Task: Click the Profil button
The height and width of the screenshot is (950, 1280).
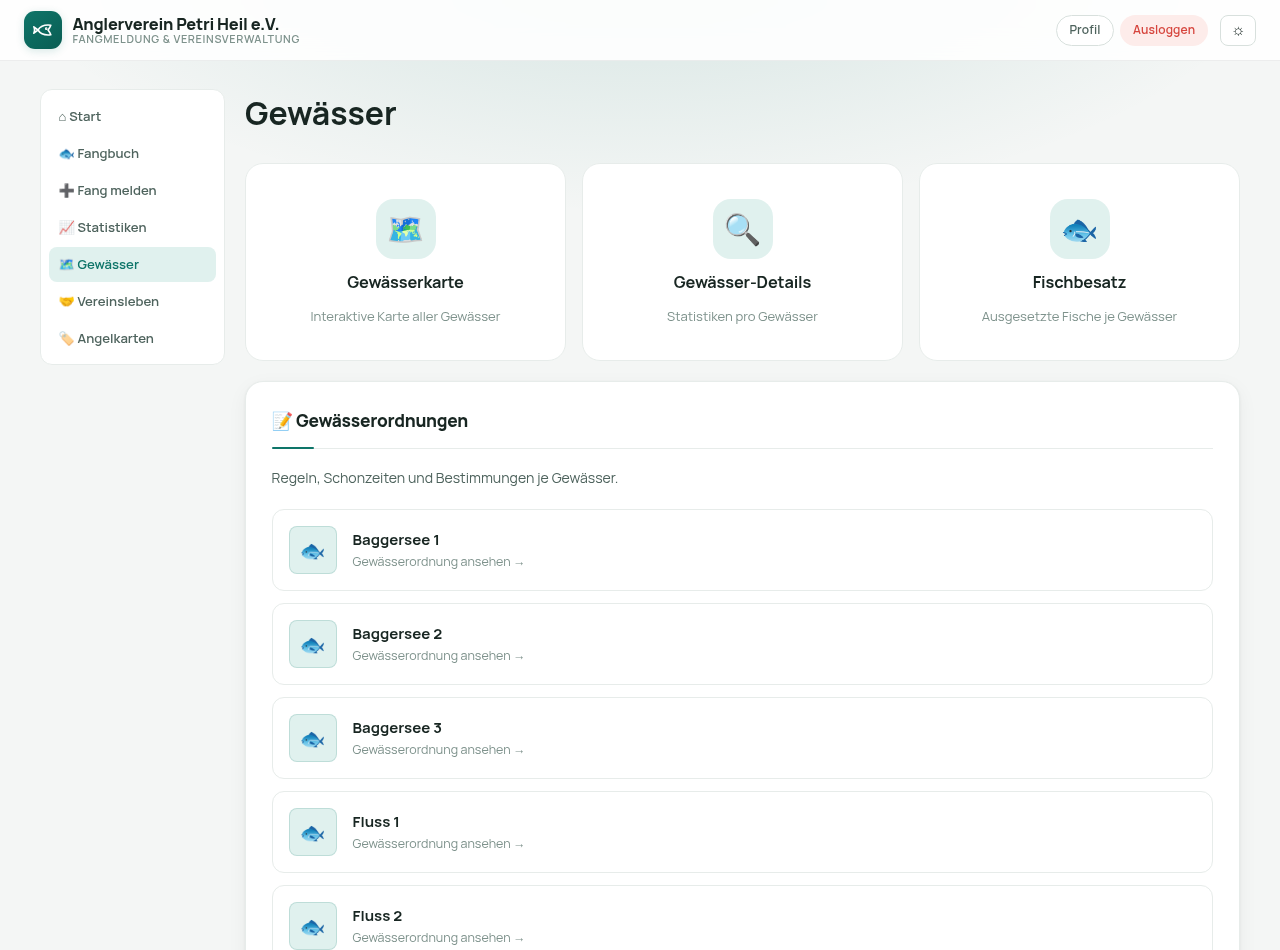Action: point(1085,30)
